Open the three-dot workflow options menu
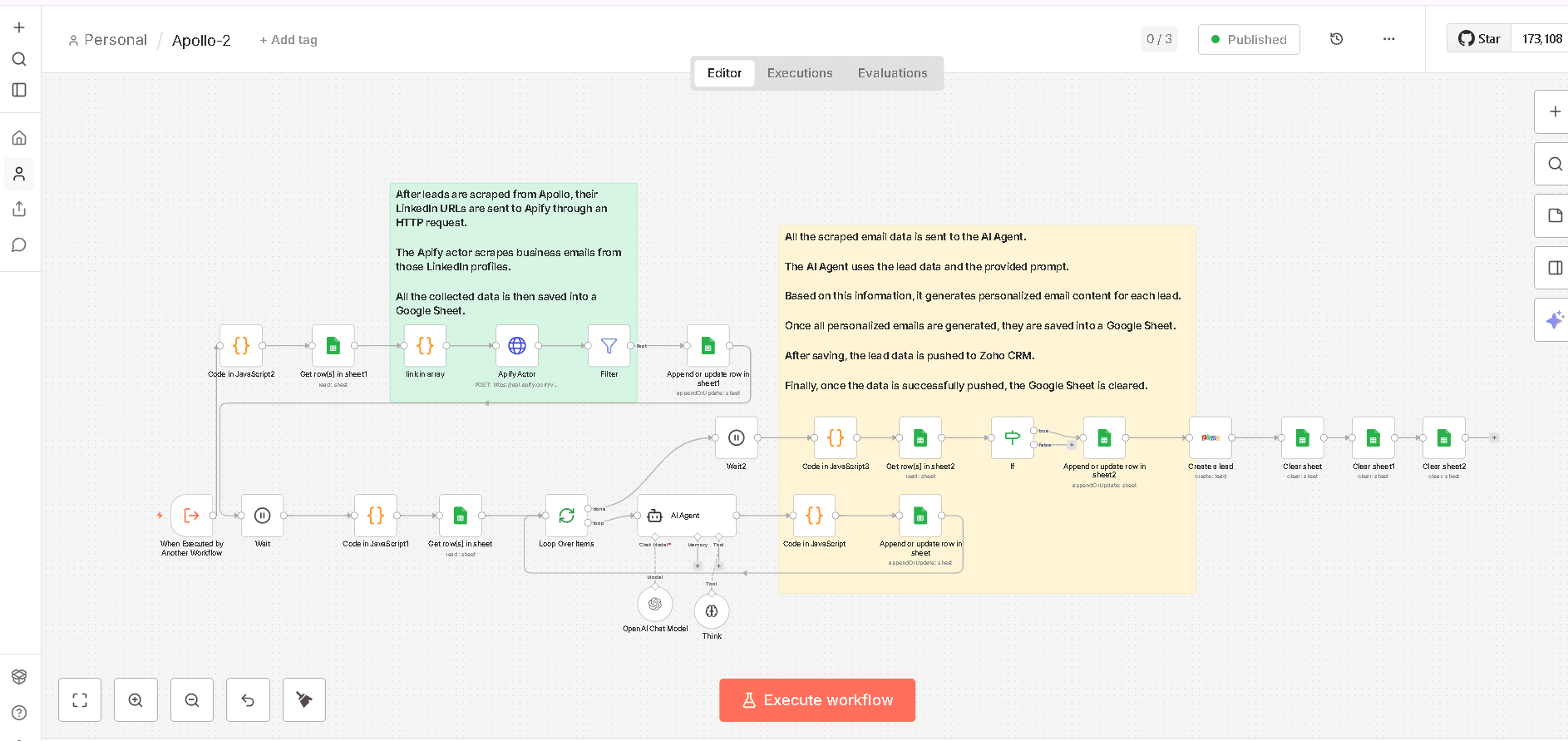The image size is (1568, 741). (1388, 39)
